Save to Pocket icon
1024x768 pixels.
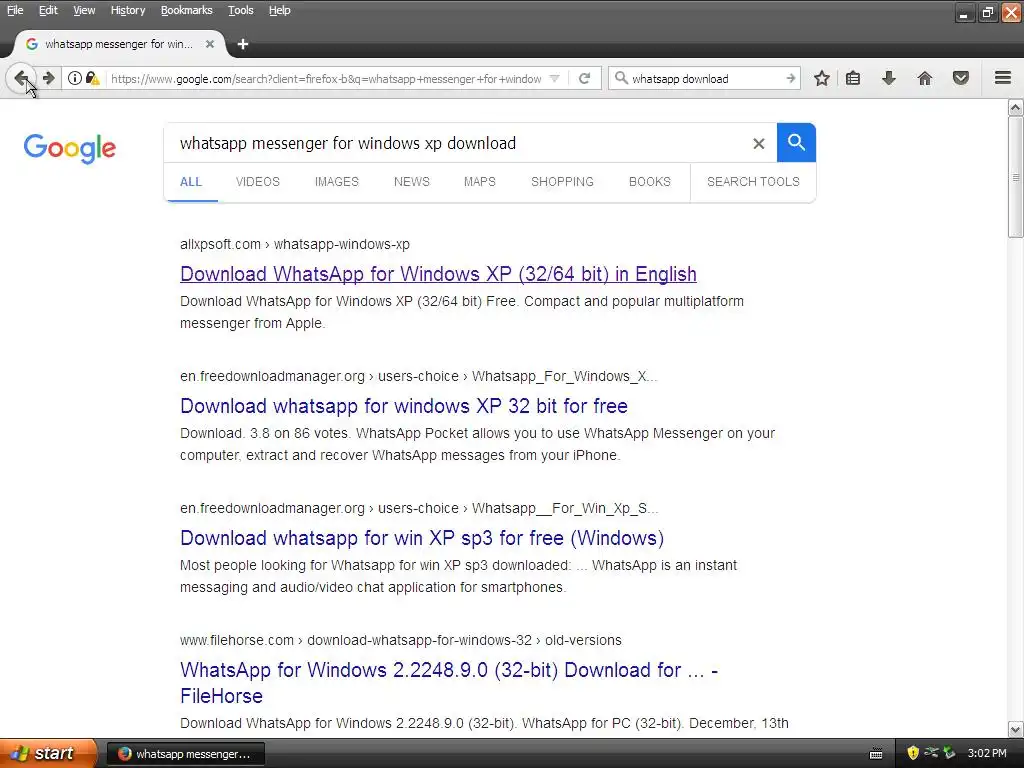point(960,78)
